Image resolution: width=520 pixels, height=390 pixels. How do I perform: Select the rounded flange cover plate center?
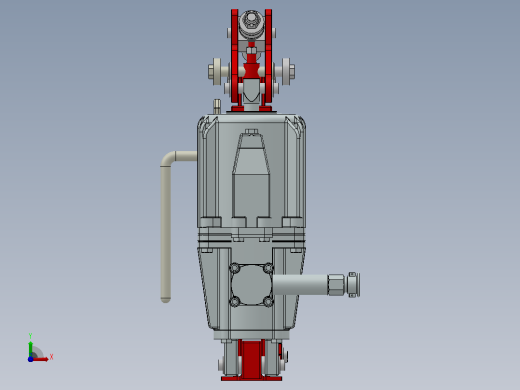coord(252,285)
